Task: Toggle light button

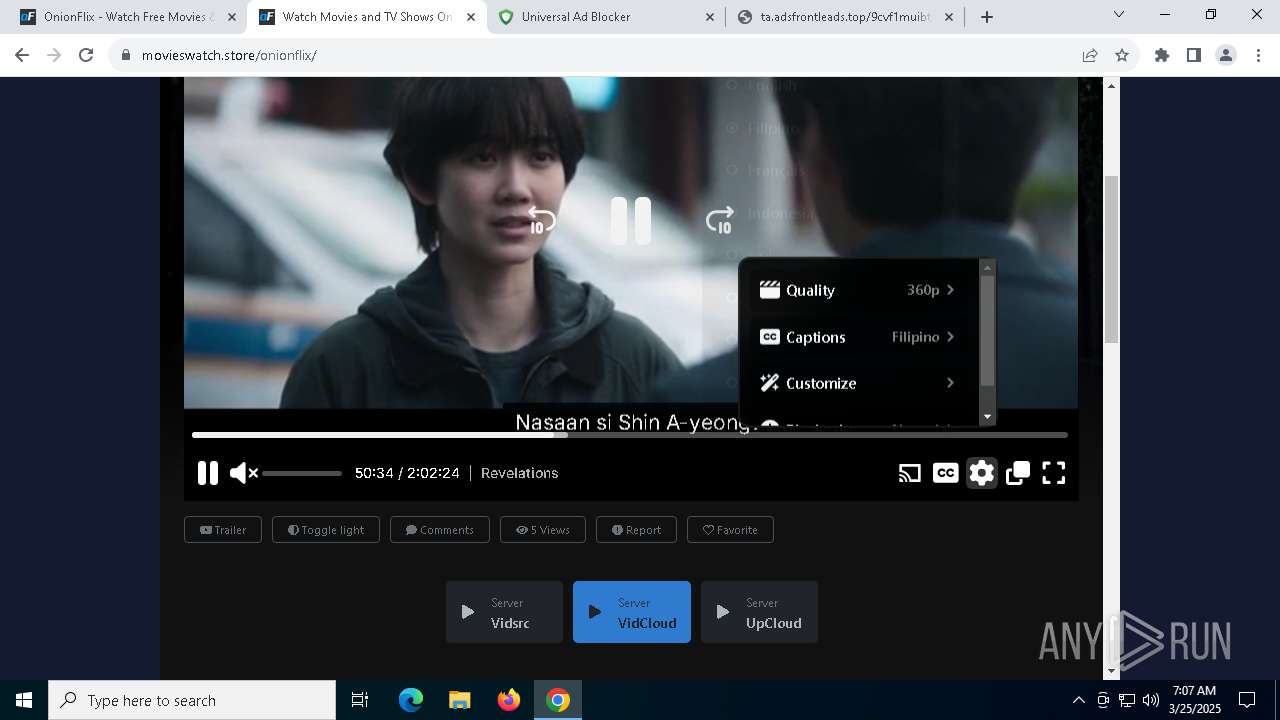Action: tap(326, 530)
